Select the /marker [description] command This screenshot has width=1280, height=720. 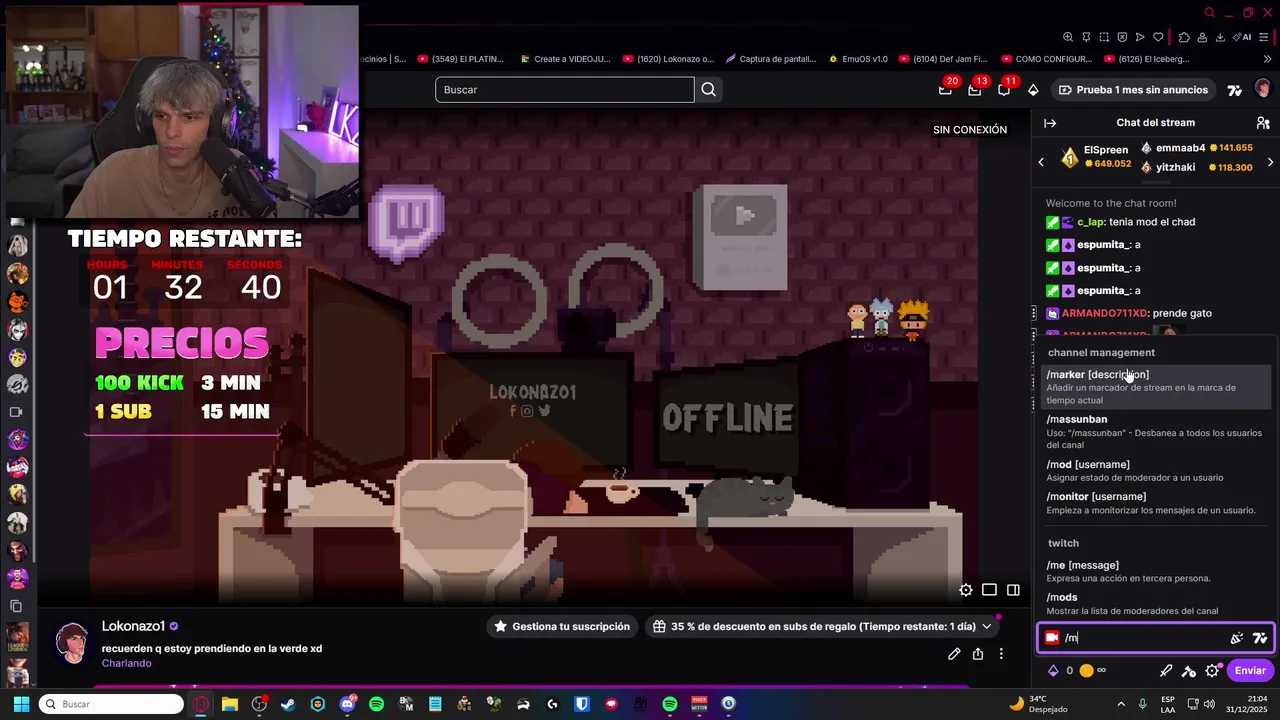pyautogui.click(x=1155, y=387)
